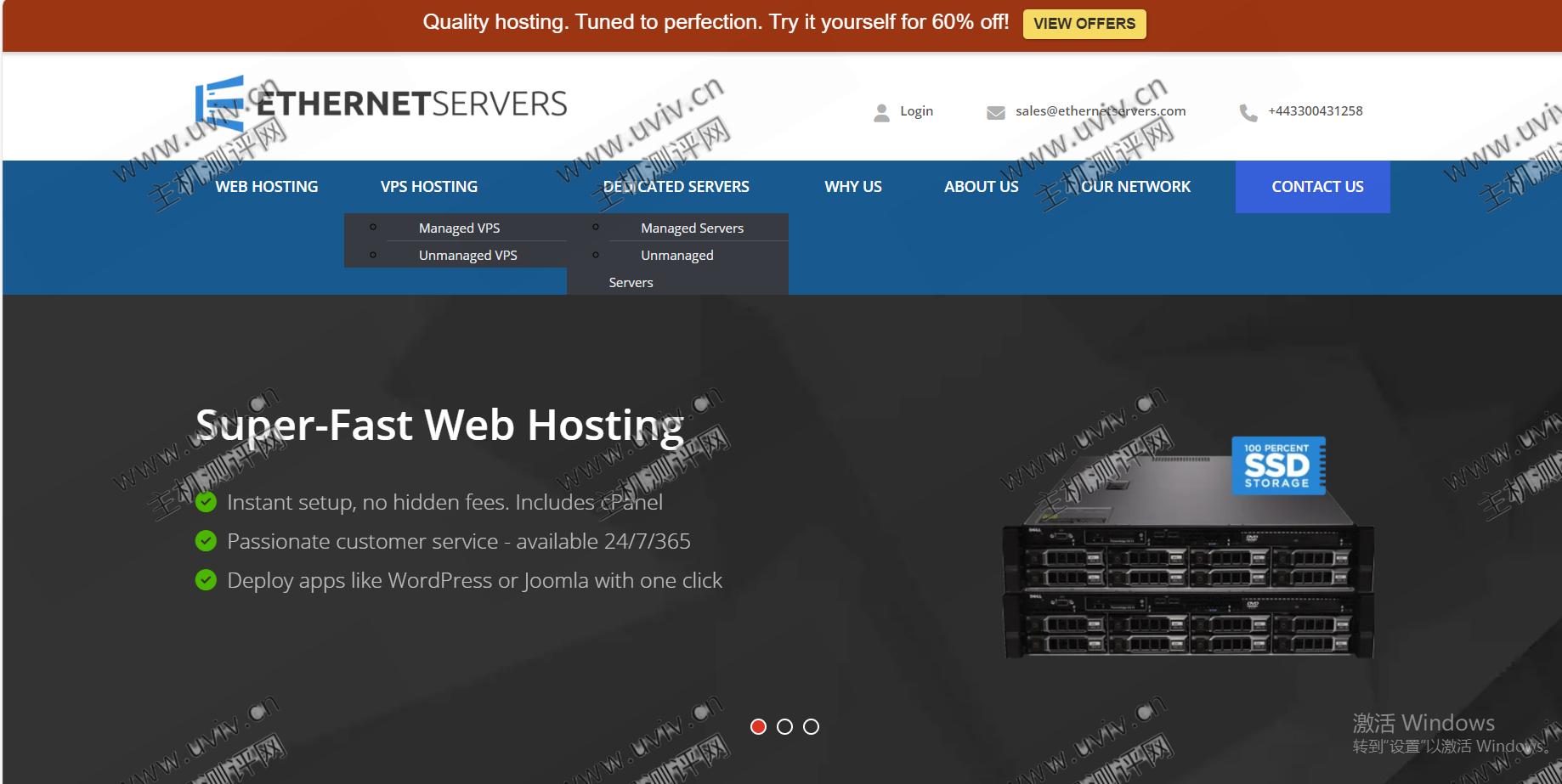Select the first red slider dot
The width and height of the screenshot is (1562, 784).
pyautogui.click(x=759, y=726)
